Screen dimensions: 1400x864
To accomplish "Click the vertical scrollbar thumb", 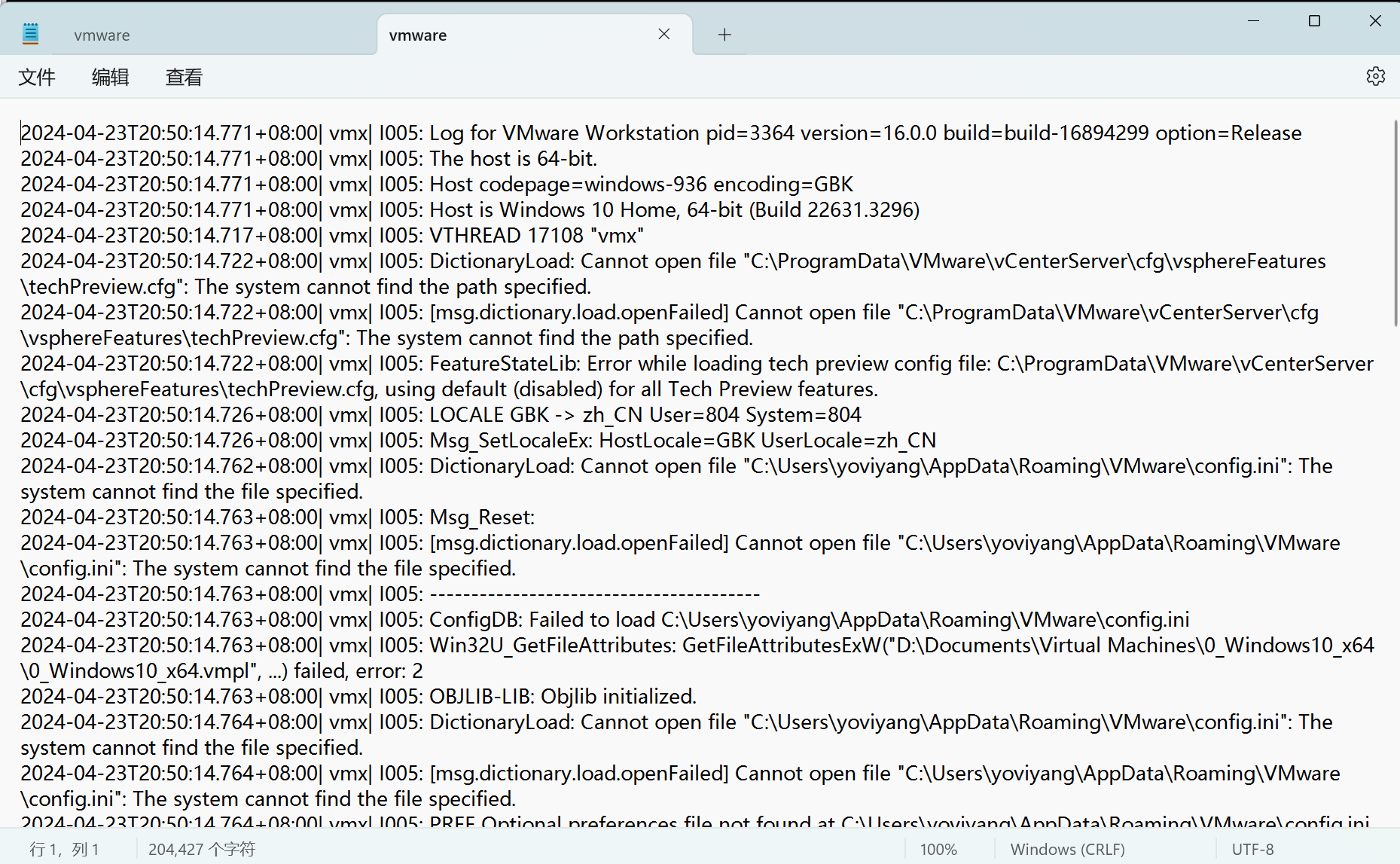I will pos(1395,223).
